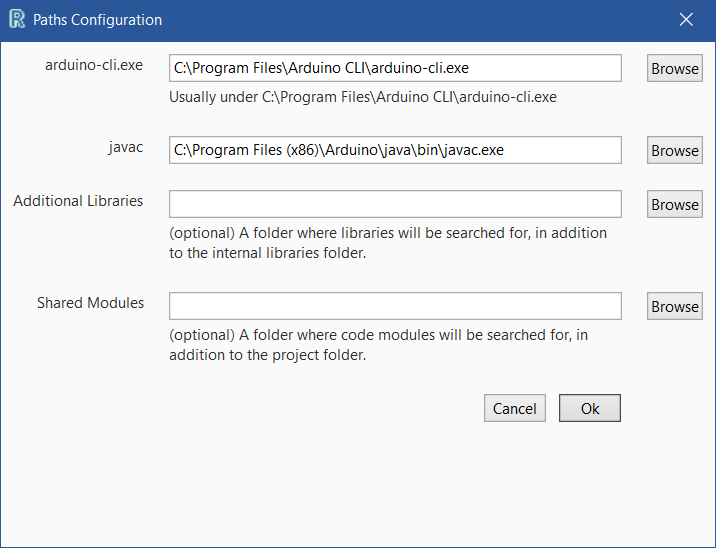Image resolution: width=716 pixels, height=548 pixels.
Task: Browse for a Shared Modules folder
Action: point(675,306)
